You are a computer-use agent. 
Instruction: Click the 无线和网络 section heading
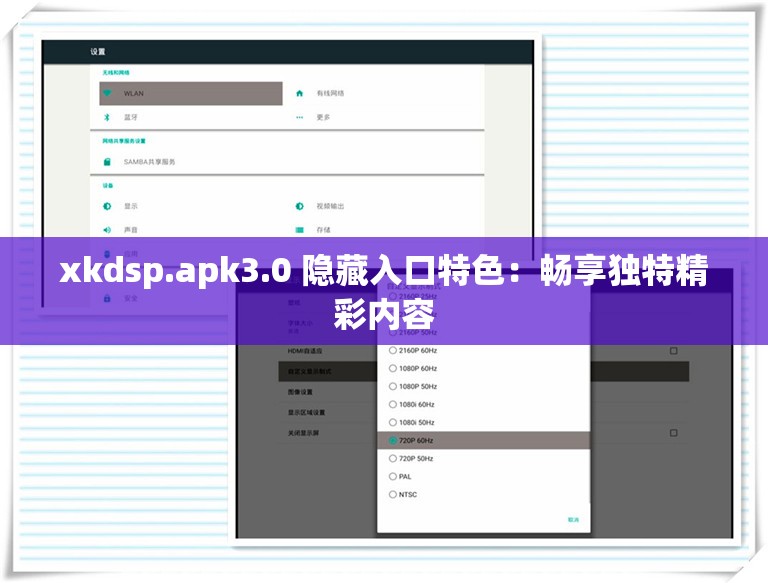(x=116, y=73)
